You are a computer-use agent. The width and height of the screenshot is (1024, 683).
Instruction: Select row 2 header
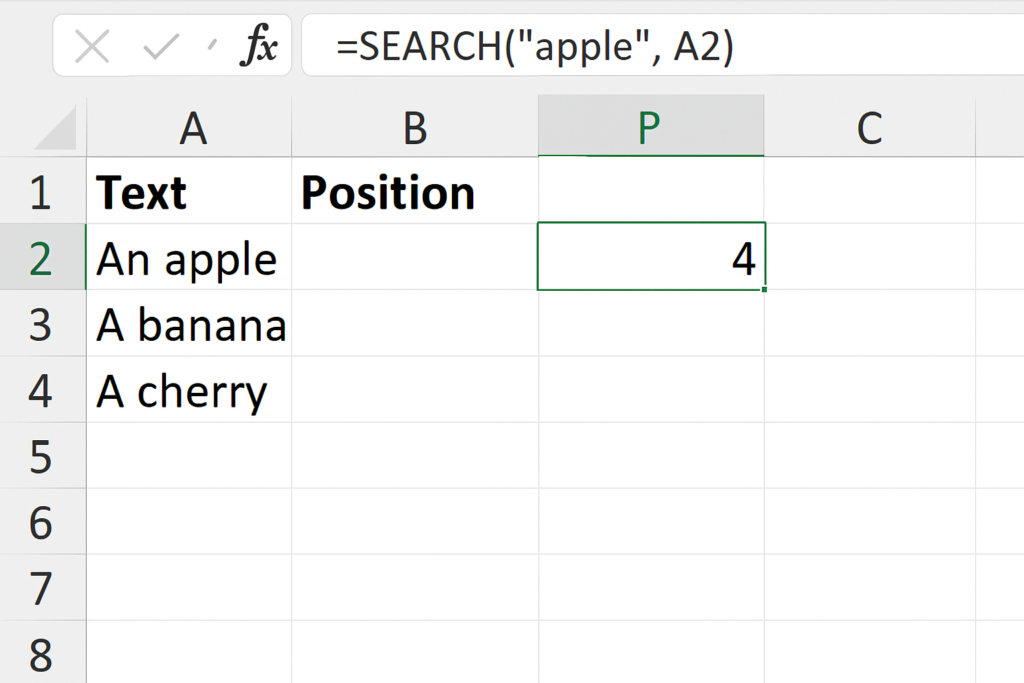pyautogui.click(x=41, y=258)
